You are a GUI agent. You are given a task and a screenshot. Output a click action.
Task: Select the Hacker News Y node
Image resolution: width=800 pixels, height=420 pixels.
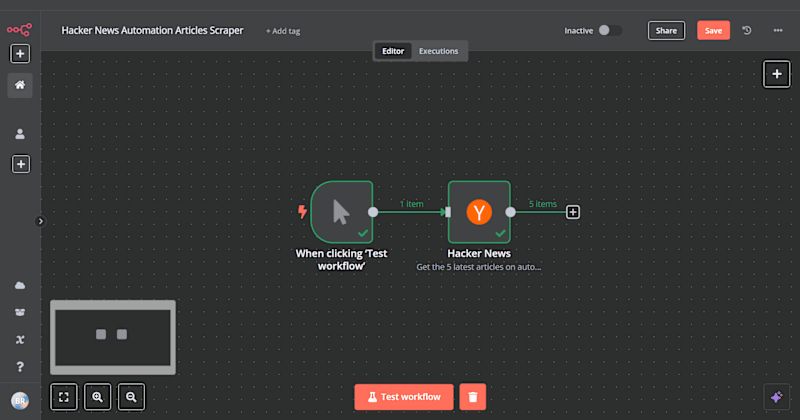479,212
